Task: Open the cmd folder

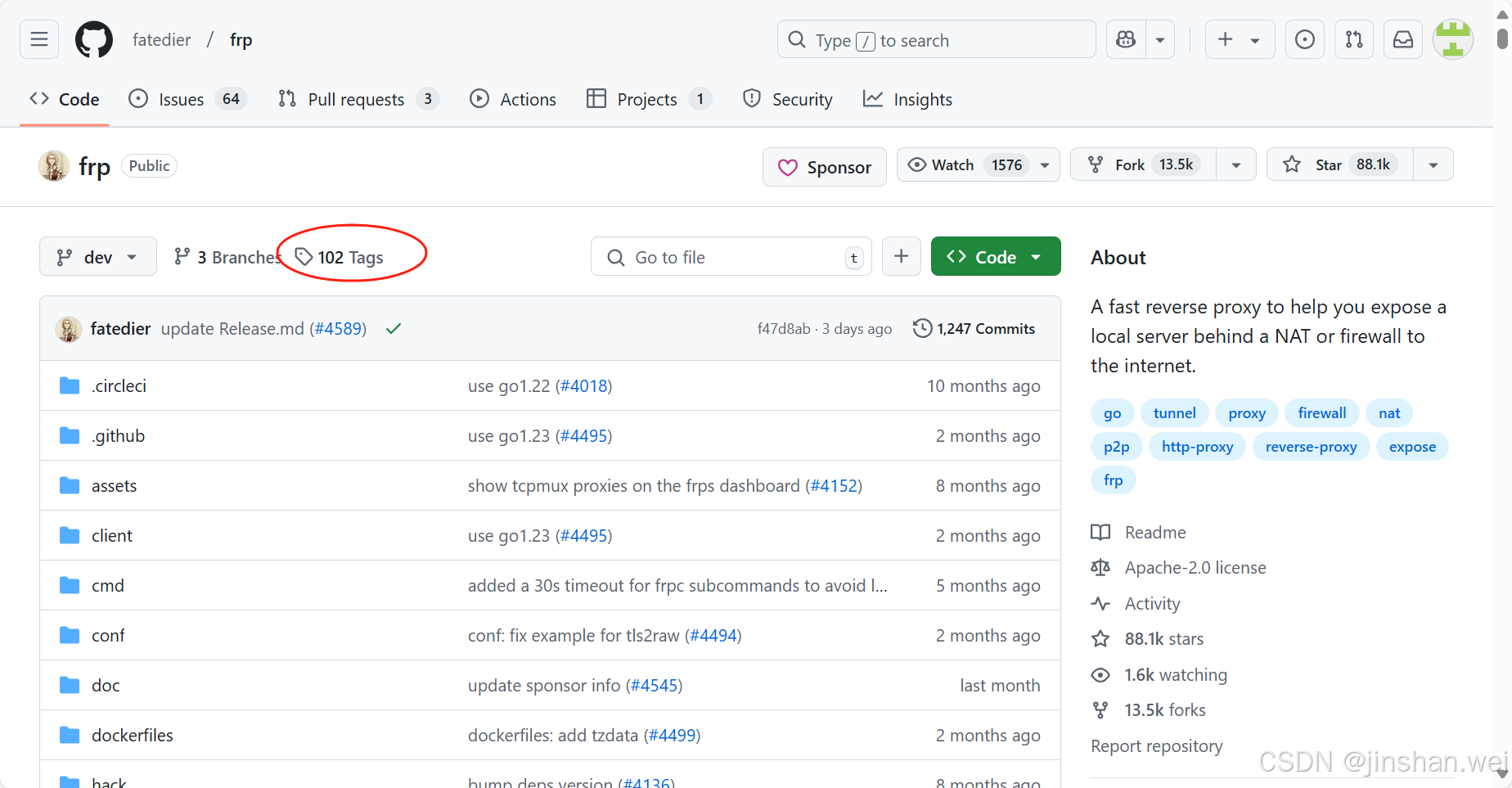Action: click(108, 585)
